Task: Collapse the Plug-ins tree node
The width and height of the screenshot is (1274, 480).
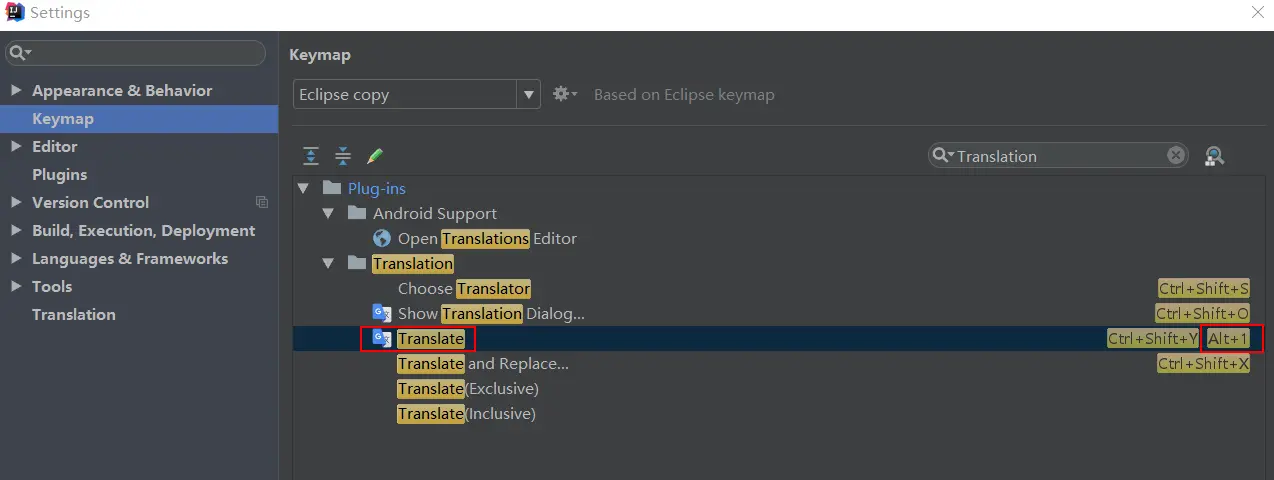Action: click(304, 188)
